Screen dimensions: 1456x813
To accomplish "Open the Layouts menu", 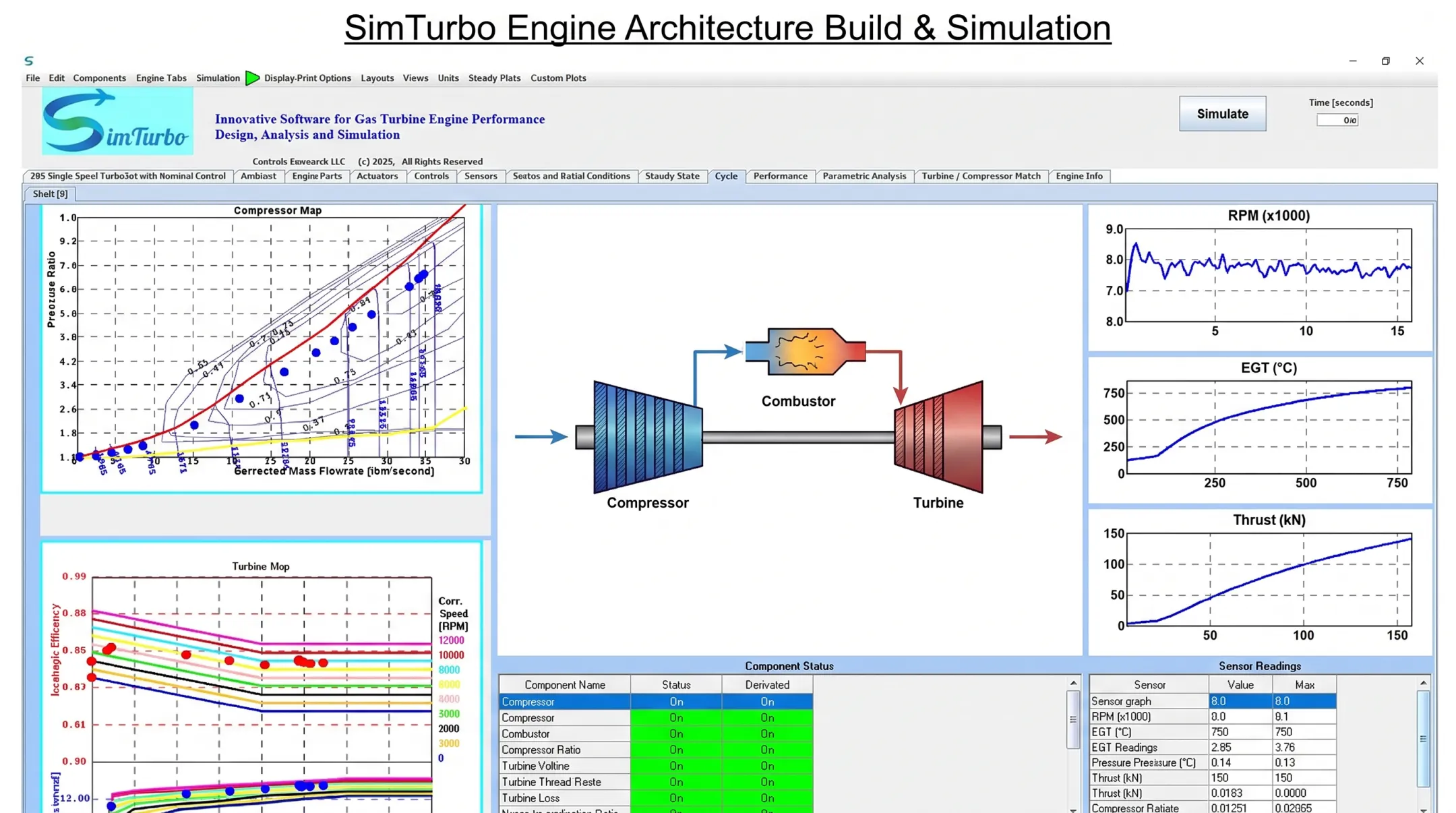I will click(377, 78).
